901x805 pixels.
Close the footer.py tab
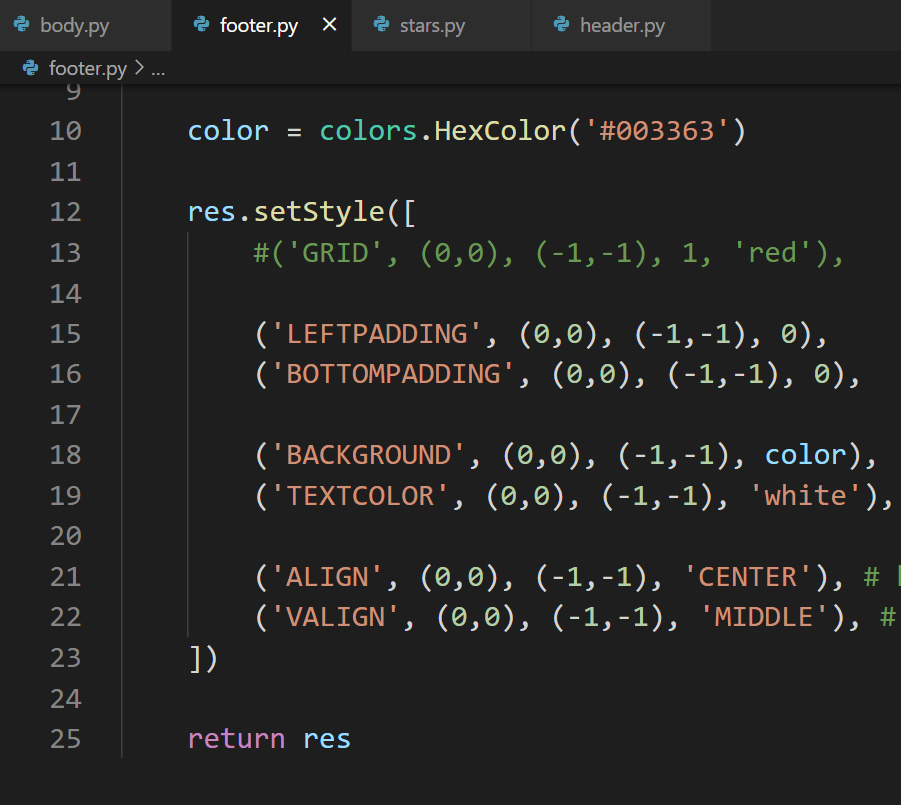[329, 25]
